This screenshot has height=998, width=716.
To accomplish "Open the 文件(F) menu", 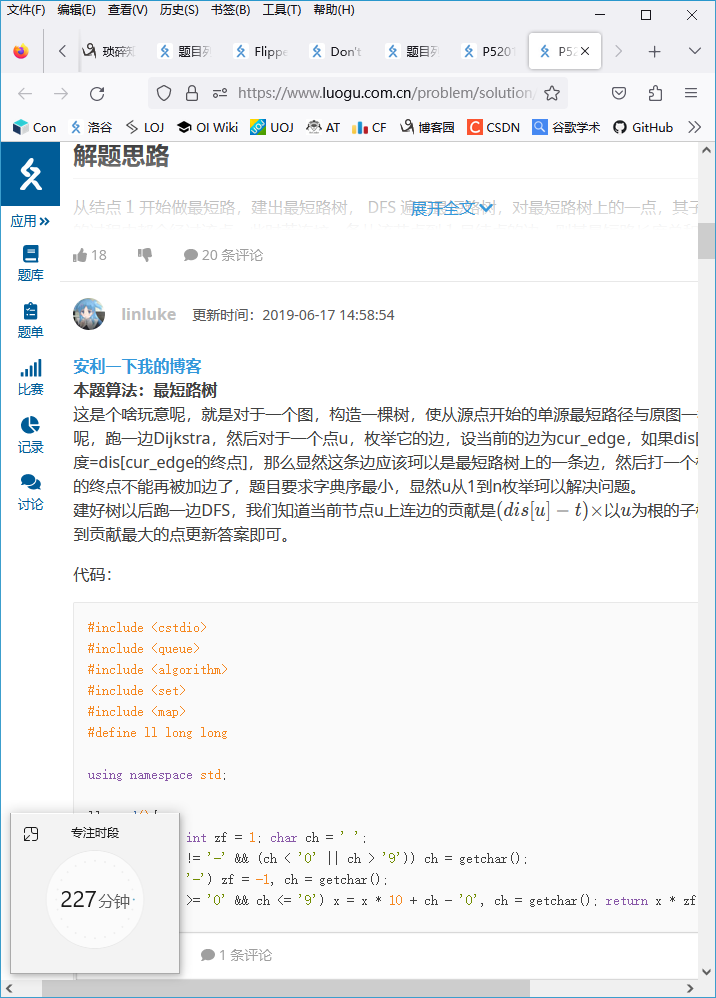I will point(26,10).
